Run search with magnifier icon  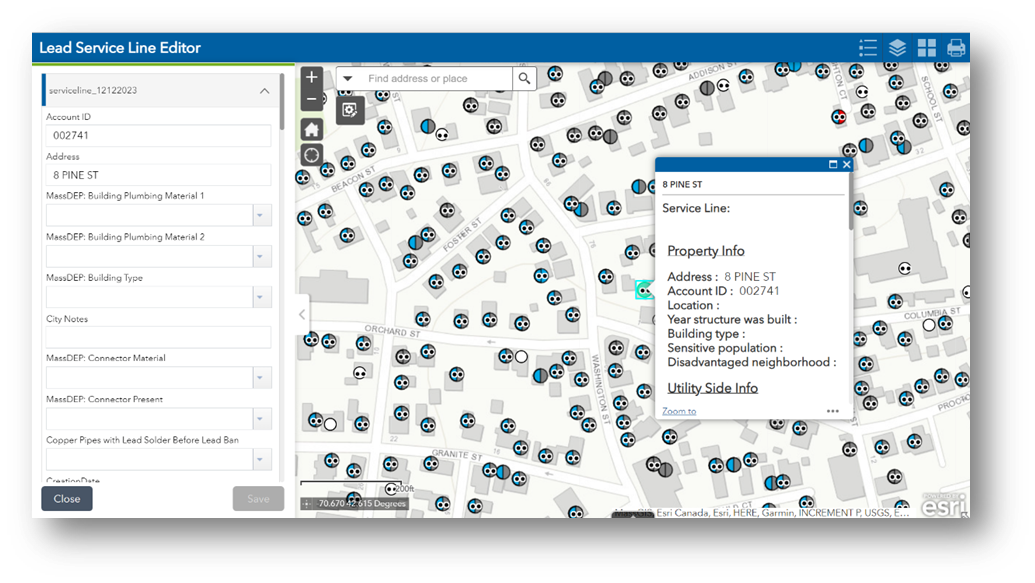tap(524, 79)
